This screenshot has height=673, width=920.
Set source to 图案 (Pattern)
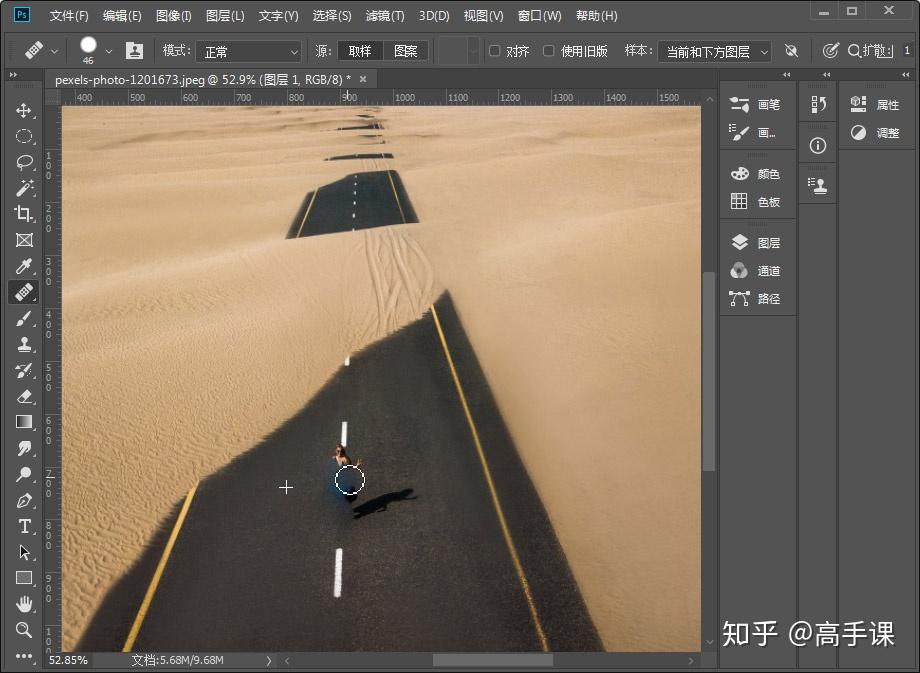(x=406, y=51)
